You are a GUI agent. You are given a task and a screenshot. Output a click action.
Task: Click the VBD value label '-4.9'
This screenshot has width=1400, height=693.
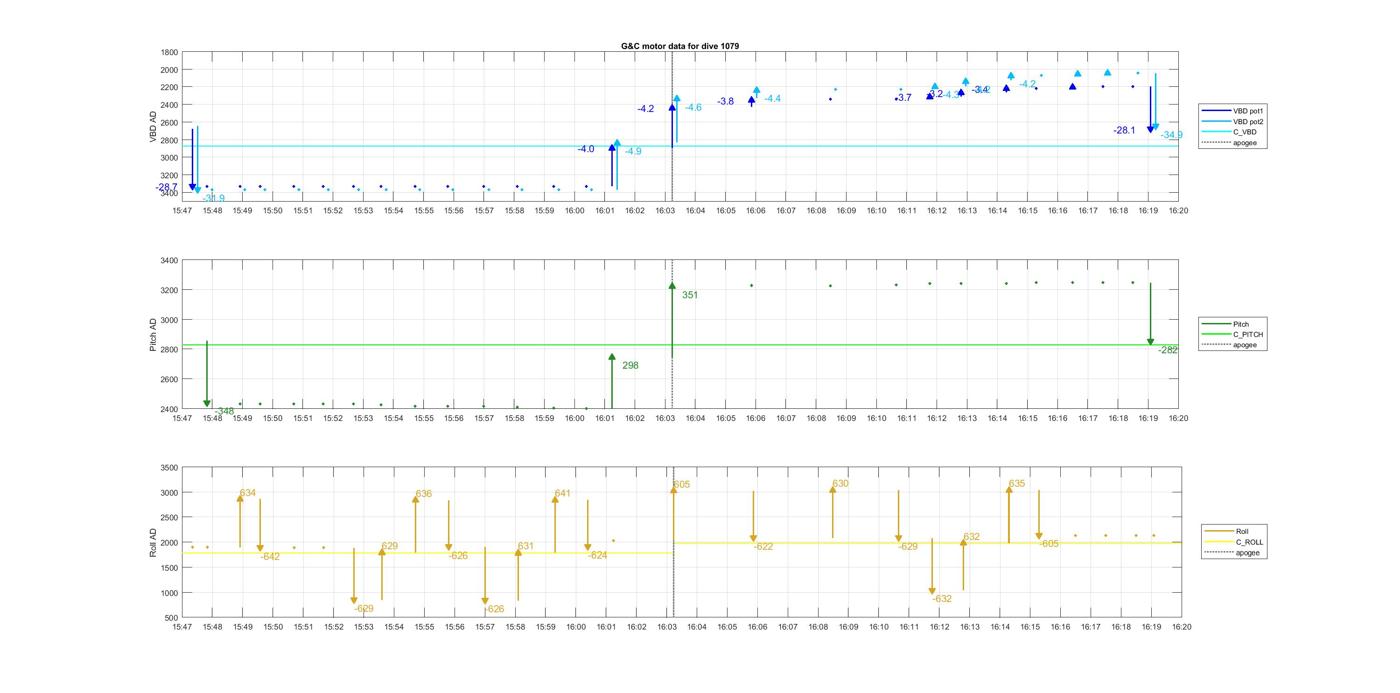[634, 152]
